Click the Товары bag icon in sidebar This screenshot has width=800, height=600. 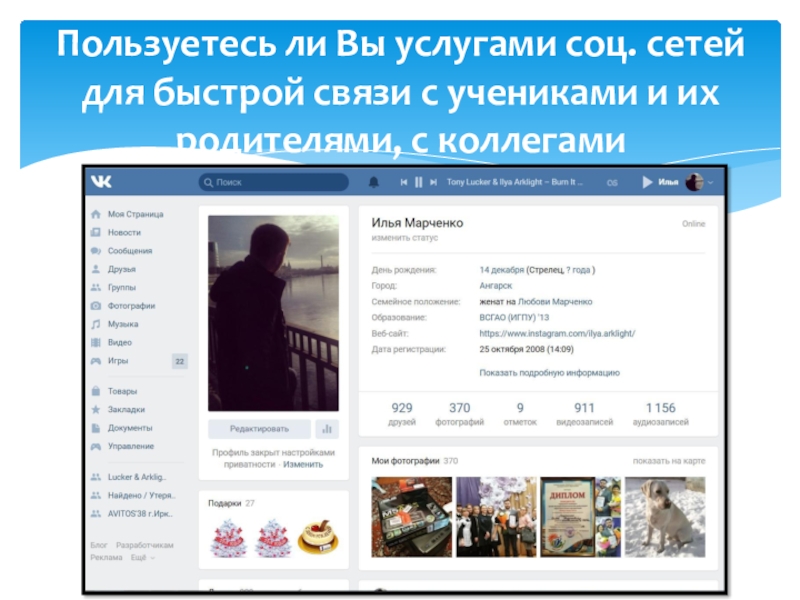point(95,391)
